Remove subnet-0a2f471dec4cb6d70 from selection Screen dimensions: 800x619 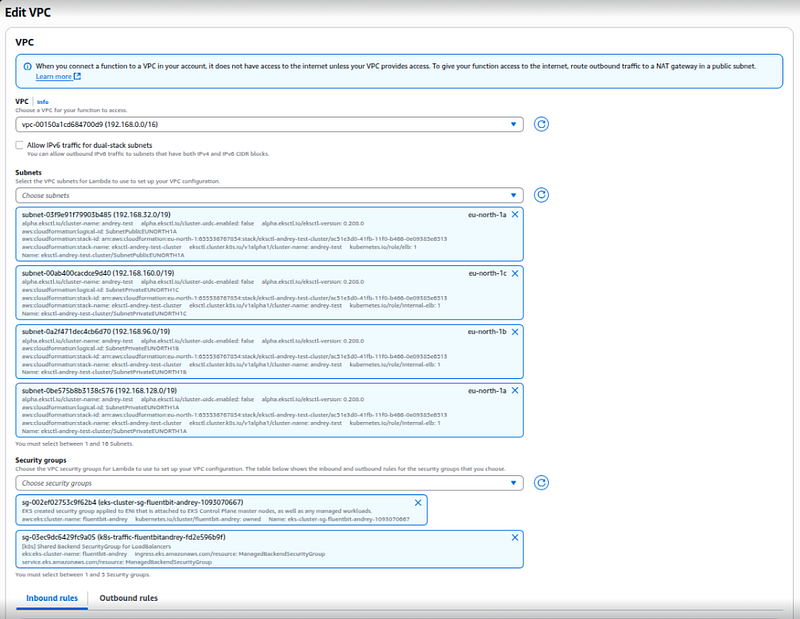click(x=515, y=332)
